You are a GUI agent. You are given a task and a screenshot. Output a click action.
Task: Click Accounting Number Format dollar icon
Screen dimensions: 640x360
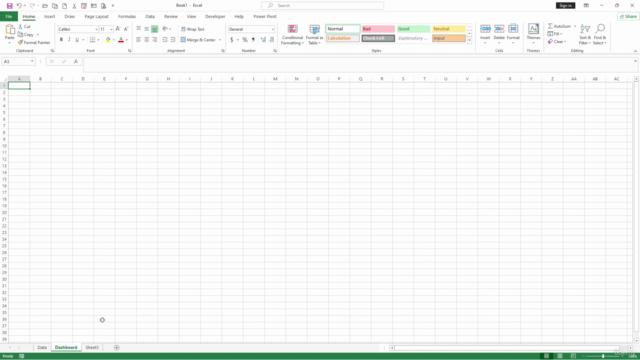pos(232,40)
